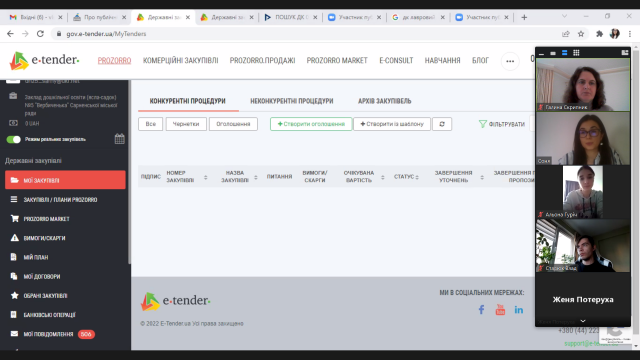
Task: Click Галина Скрипник video thumbnail
Action: click(583, 84)
